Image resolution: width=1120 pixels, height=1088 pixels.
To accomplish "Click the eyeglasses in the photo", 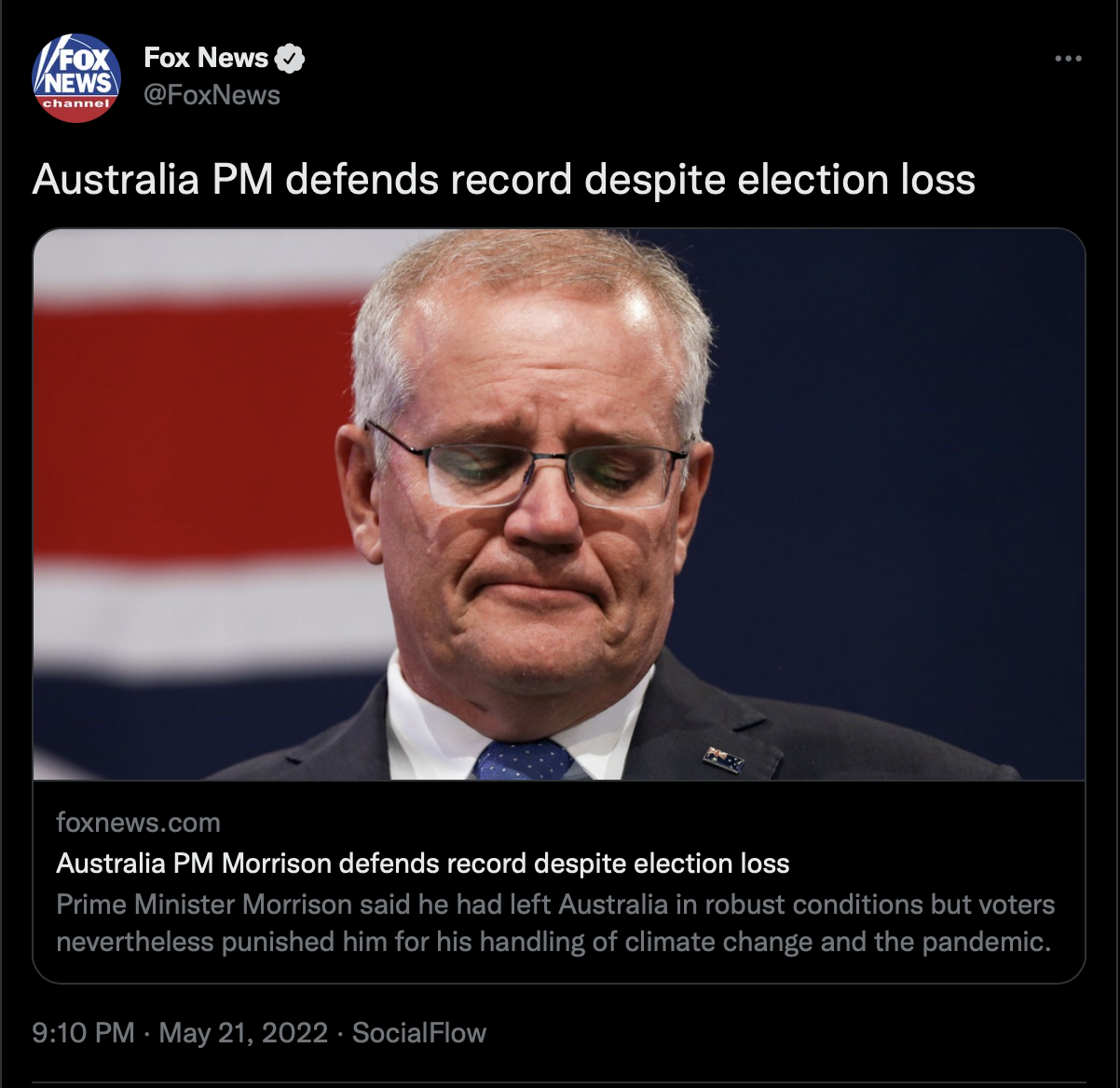I will 526,466.
